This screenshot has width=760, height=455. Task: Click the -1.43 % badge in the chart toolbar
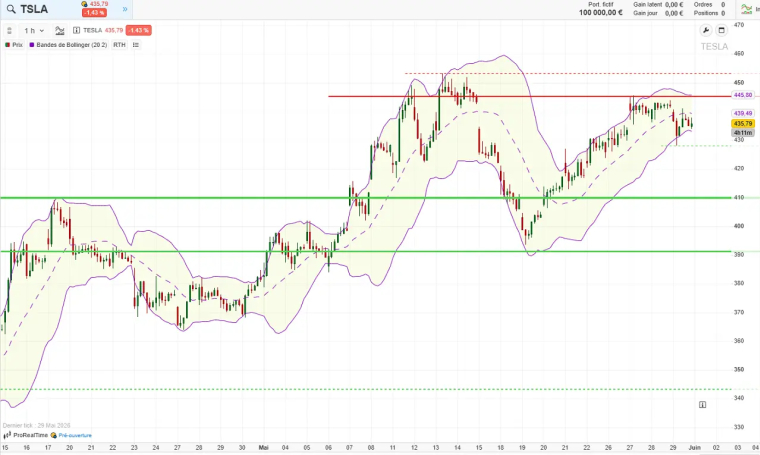[139, 30]
